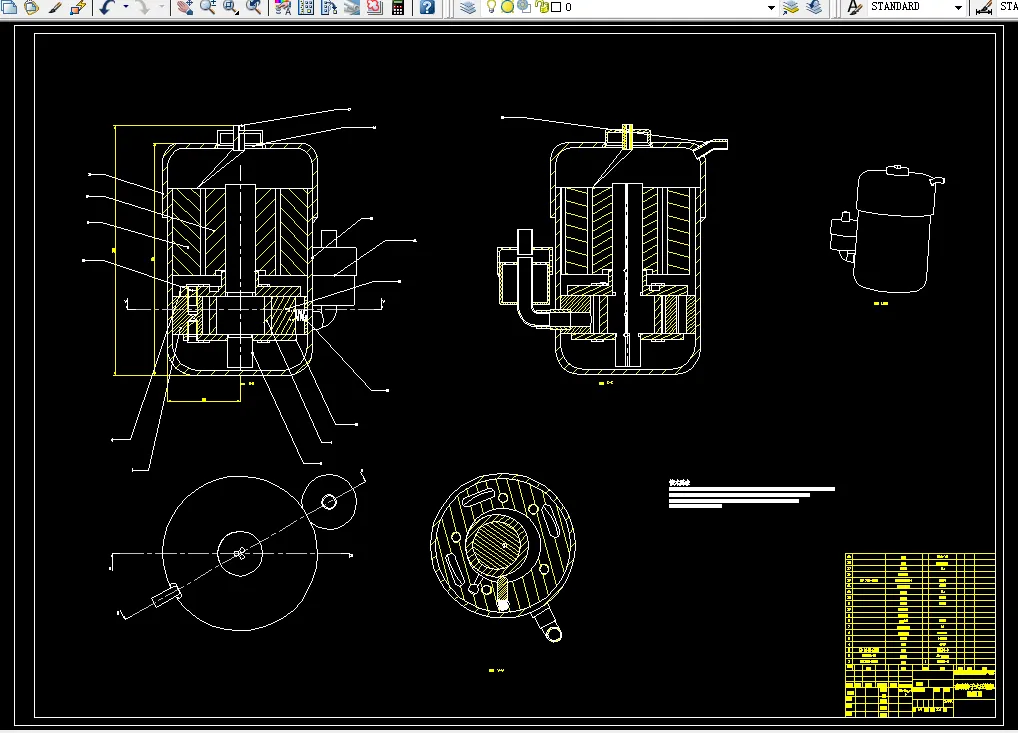Expand the layer list dropdown
This screenshot has height=733, width=1018.
(771, 7)
